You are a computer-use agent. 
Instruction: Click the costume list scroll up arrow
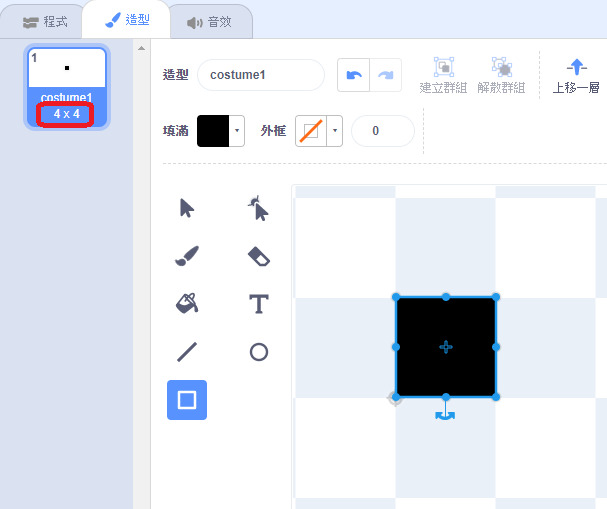click(x=142, y=48)
